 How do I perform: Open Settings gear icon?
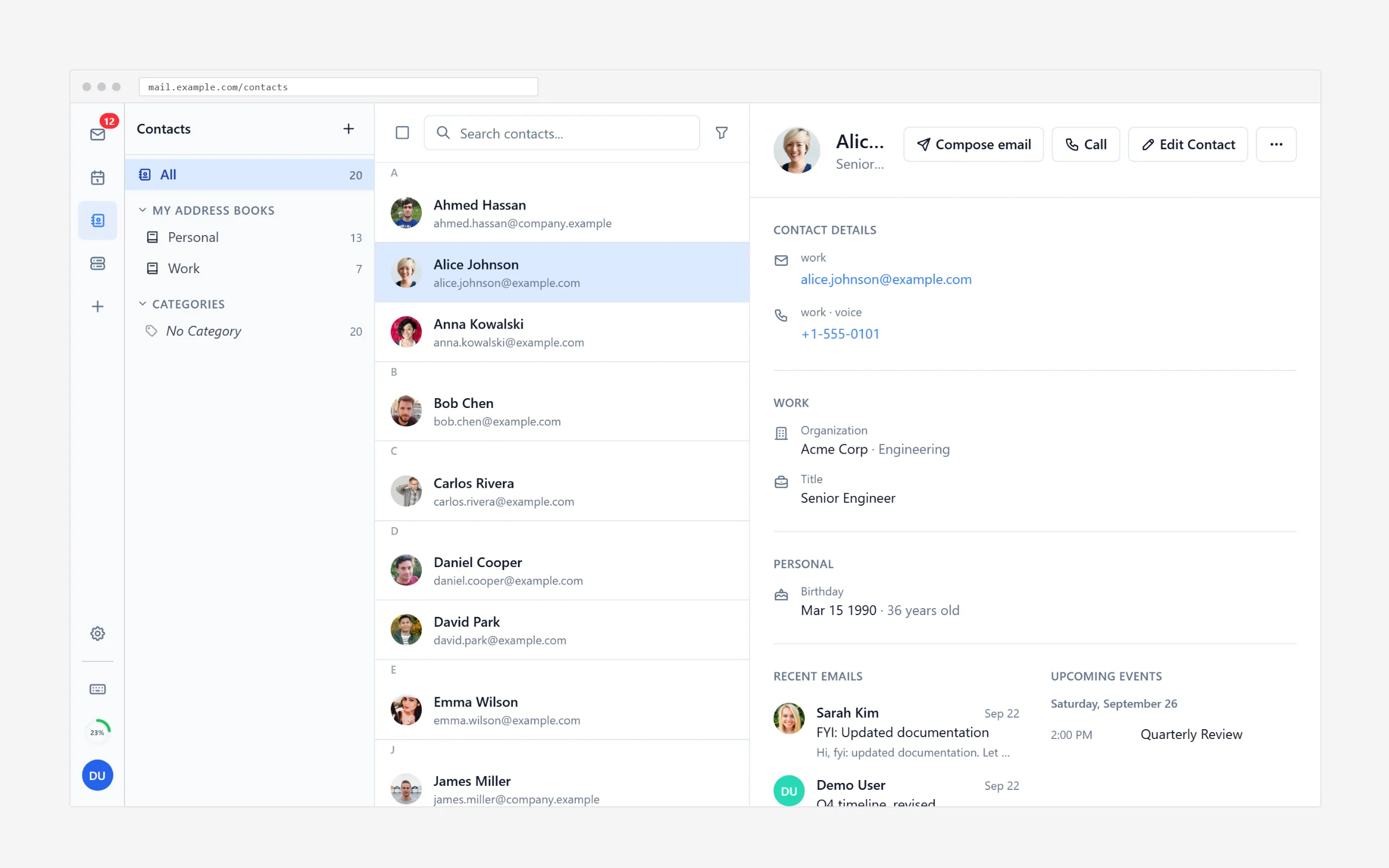(x=98, y=634)
